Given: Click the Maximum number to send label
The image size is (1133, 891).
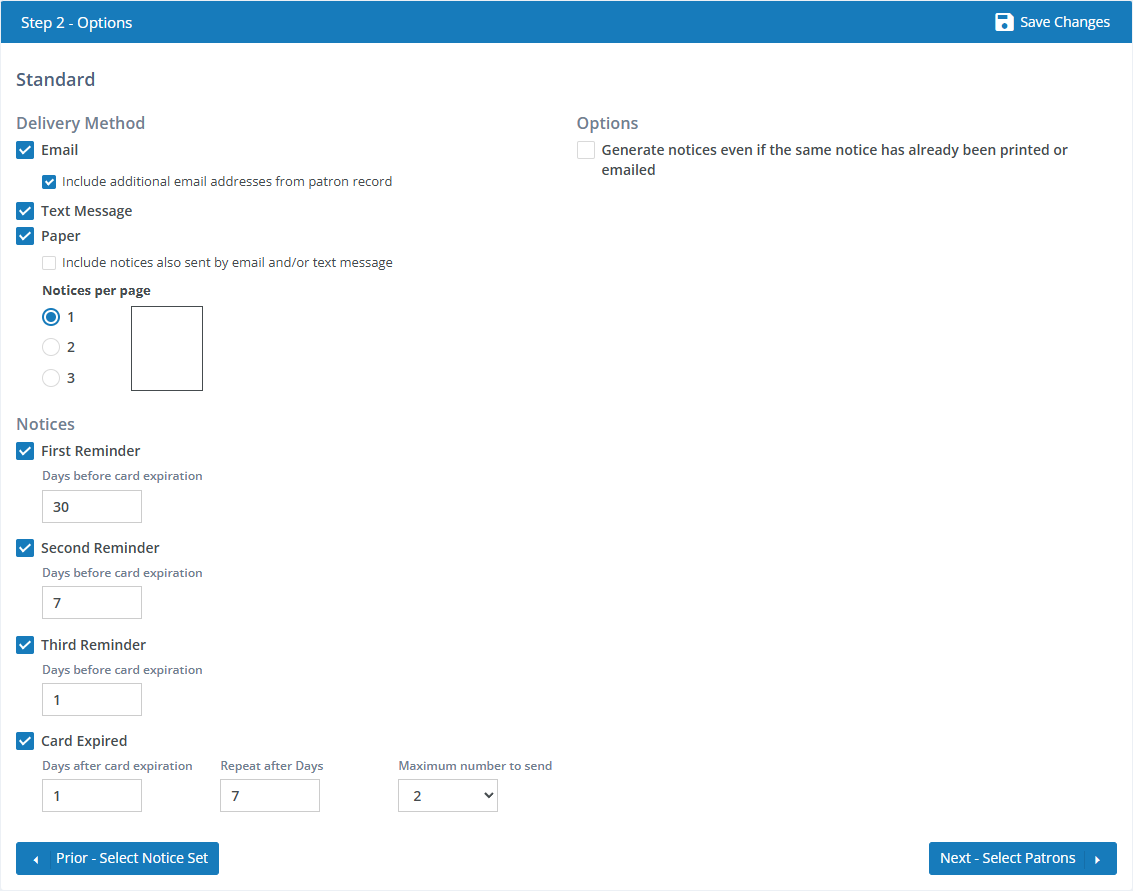Looking at the screenshot, I should [x=475, y=766].
